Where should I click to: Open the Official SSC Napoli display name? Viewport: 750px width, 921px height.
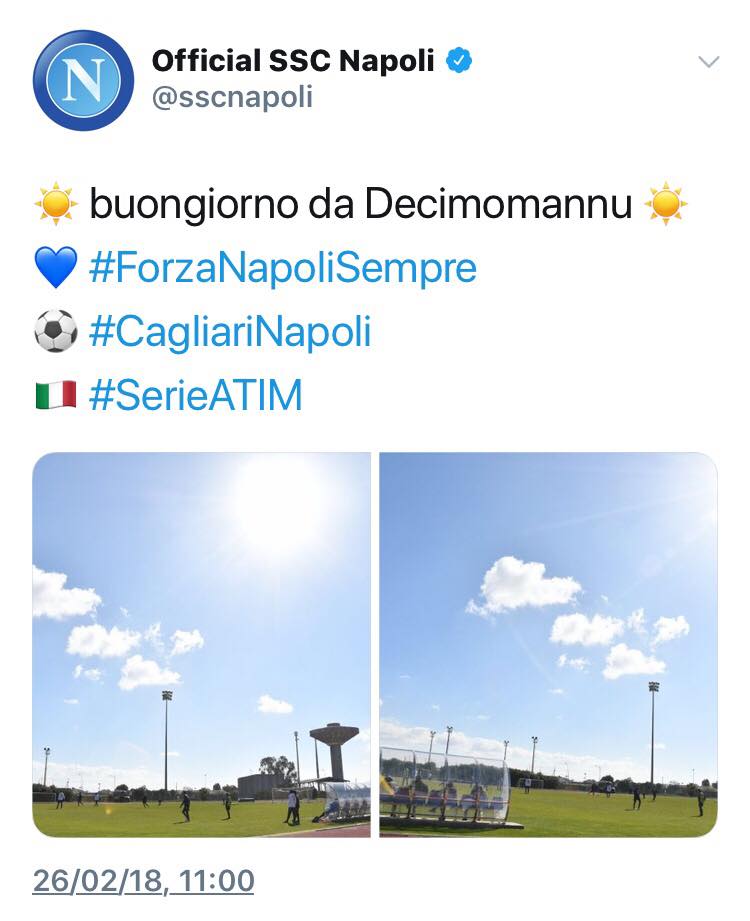click(292, 60)
